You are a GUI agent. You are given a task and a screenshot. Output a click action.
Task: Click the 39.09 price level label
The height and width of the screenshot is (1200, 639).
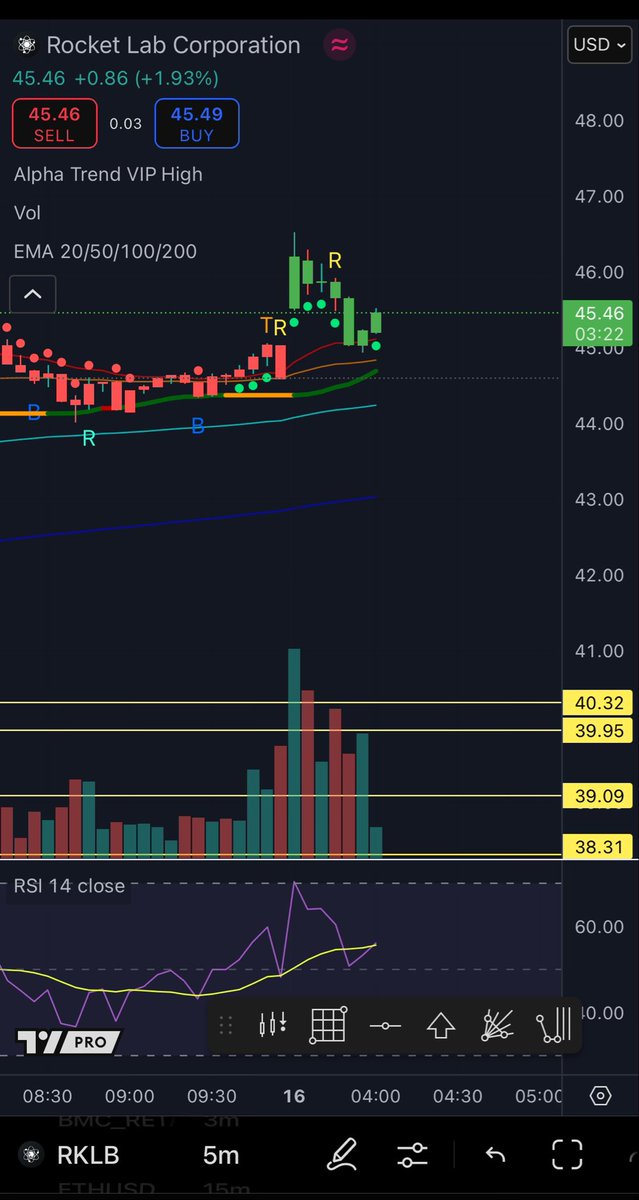pos(599,797)
